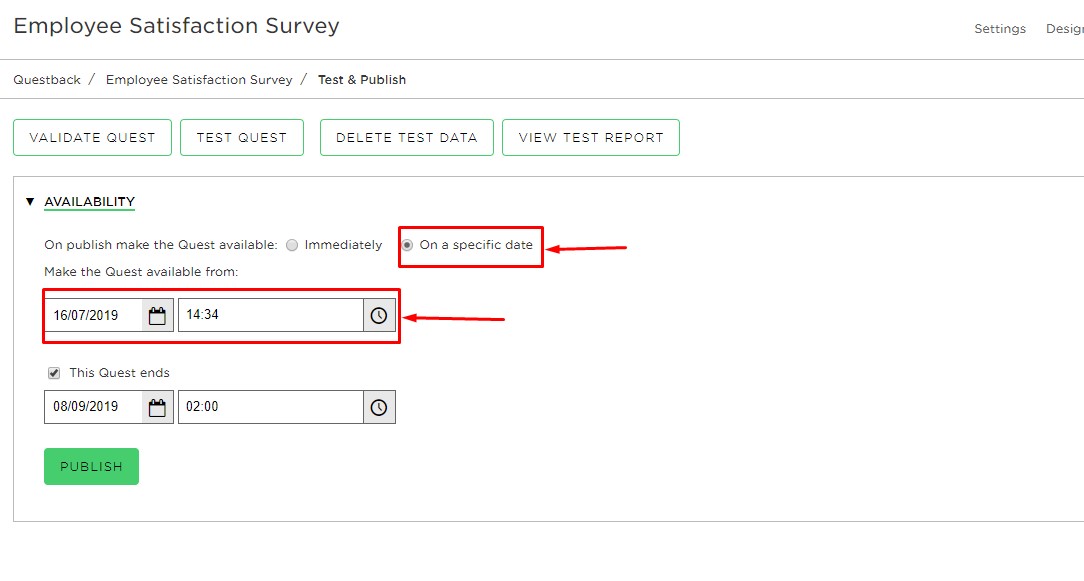The image size is (1084, 581).
Task: Click the TEST QUEST button
Action: [241, 138]
